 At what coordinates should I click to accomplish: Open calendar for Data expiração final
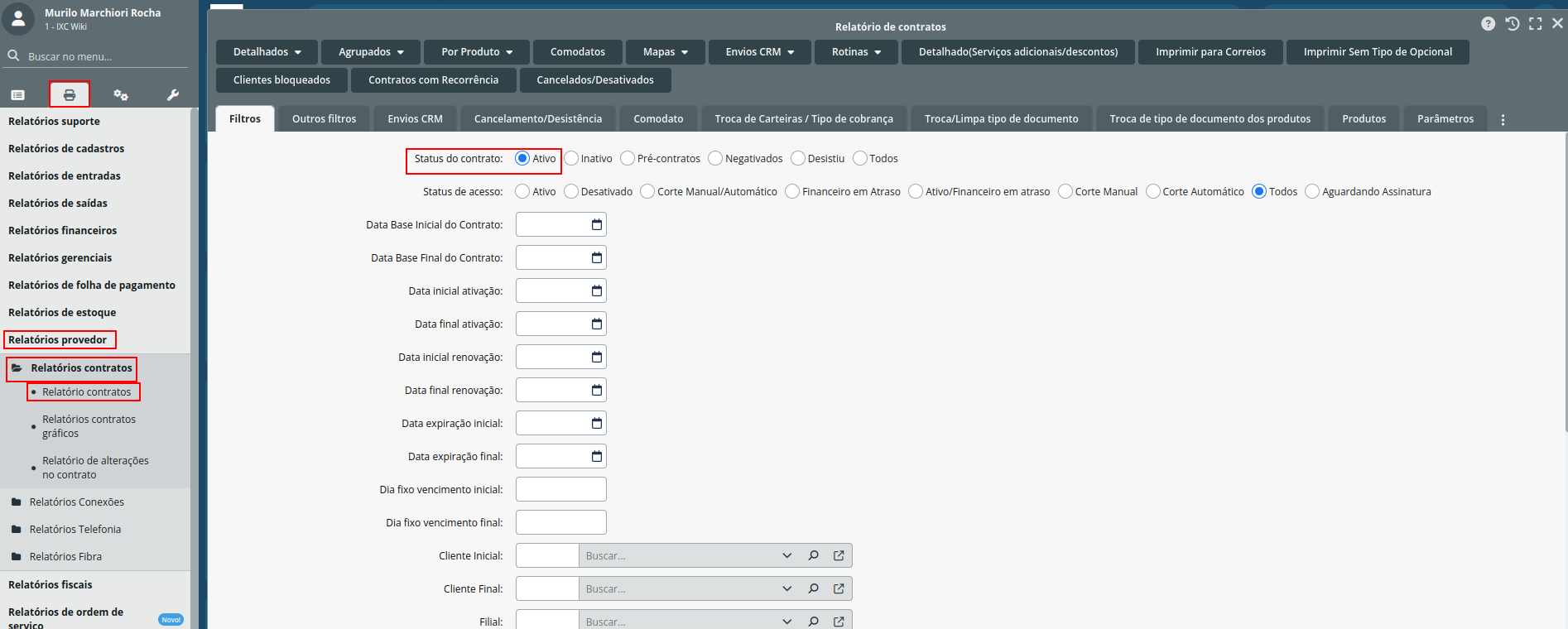(x=597, y=456)
